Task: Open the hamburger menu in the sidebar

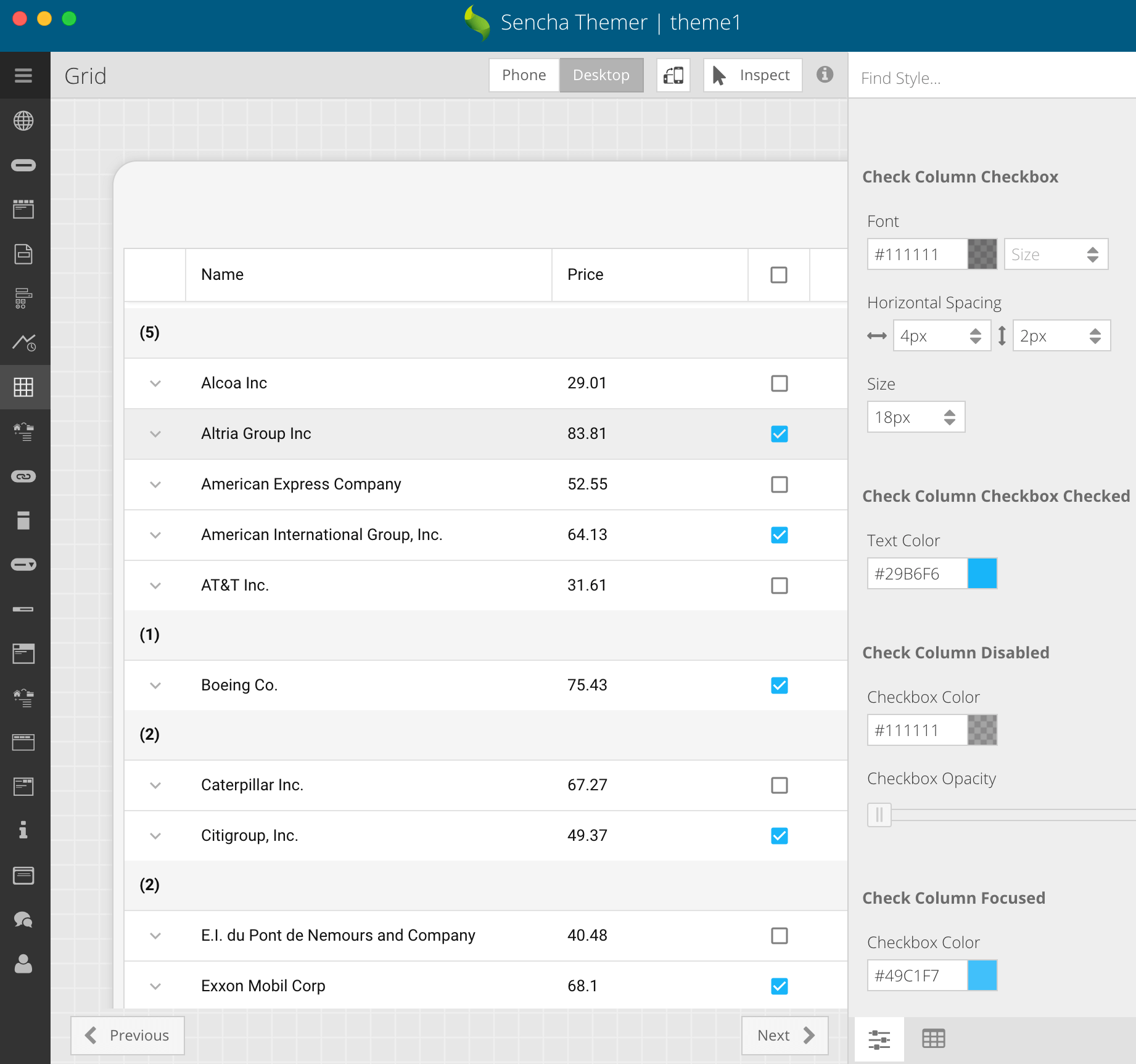Action: (23, 76)
